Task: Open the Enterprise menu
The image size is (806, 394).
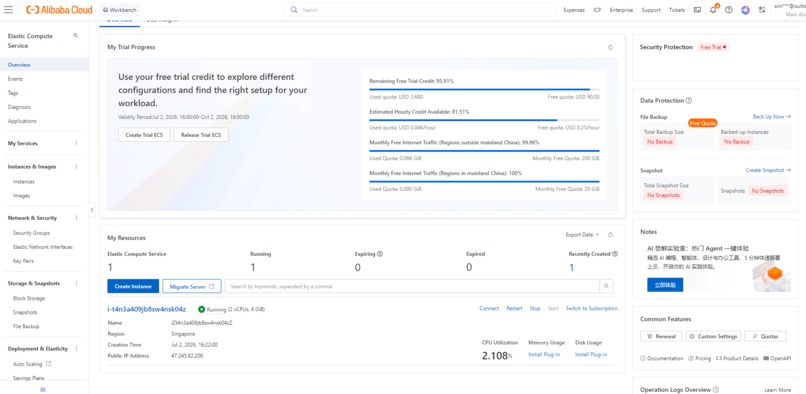Action: tap(621, 10)
